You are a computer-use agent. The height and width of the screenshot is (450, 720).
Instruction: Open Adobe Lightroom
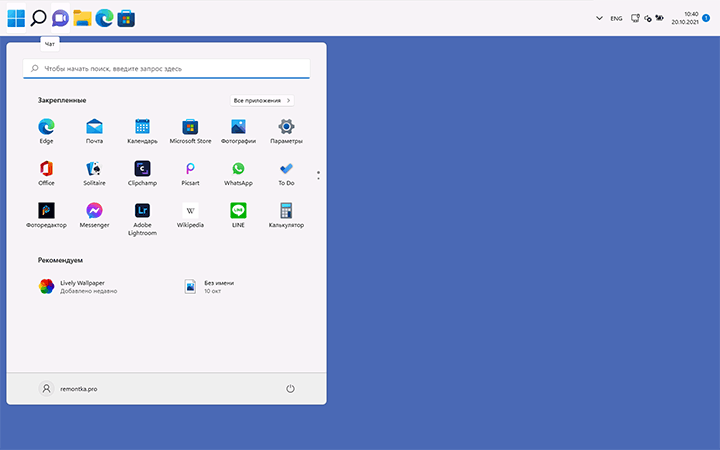142,219
